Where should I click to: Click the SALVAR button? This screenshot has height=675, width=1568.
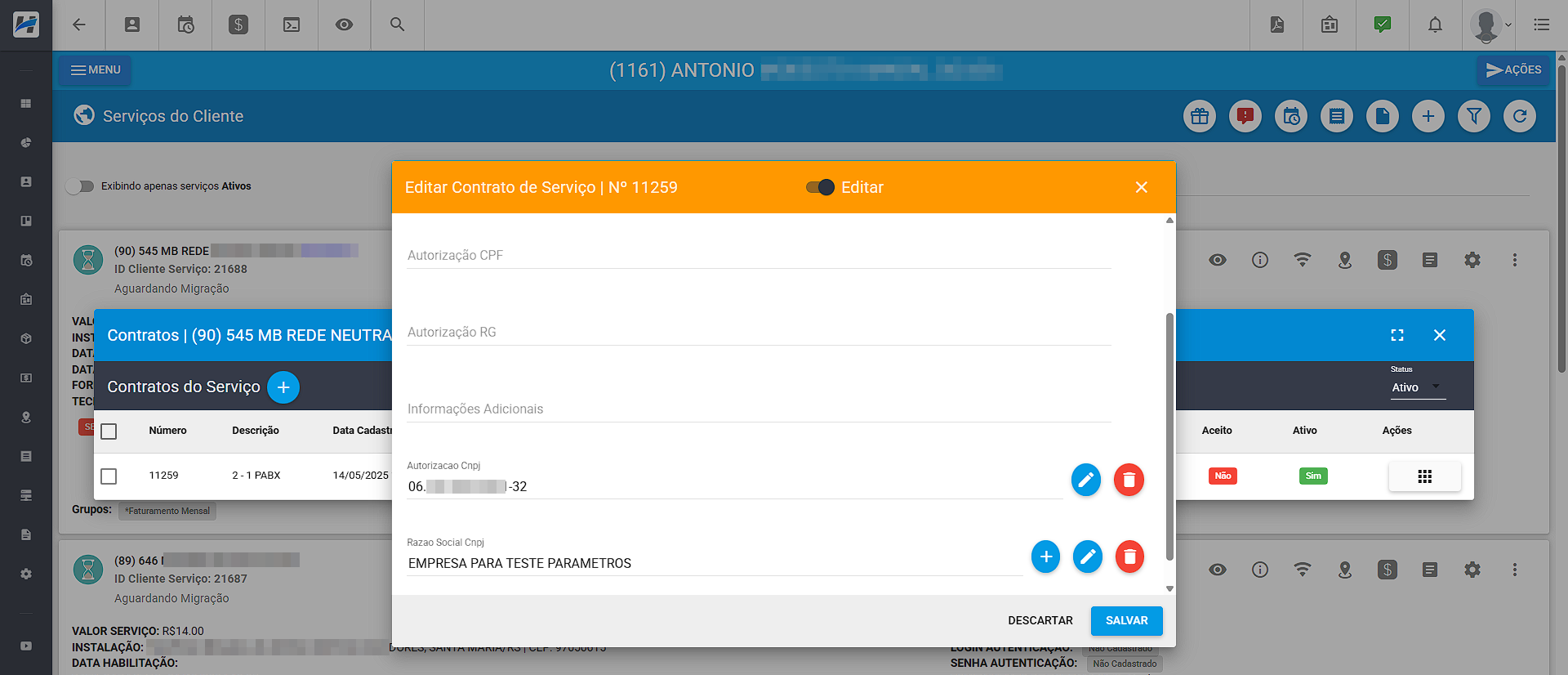click(x=1127, y=620)
